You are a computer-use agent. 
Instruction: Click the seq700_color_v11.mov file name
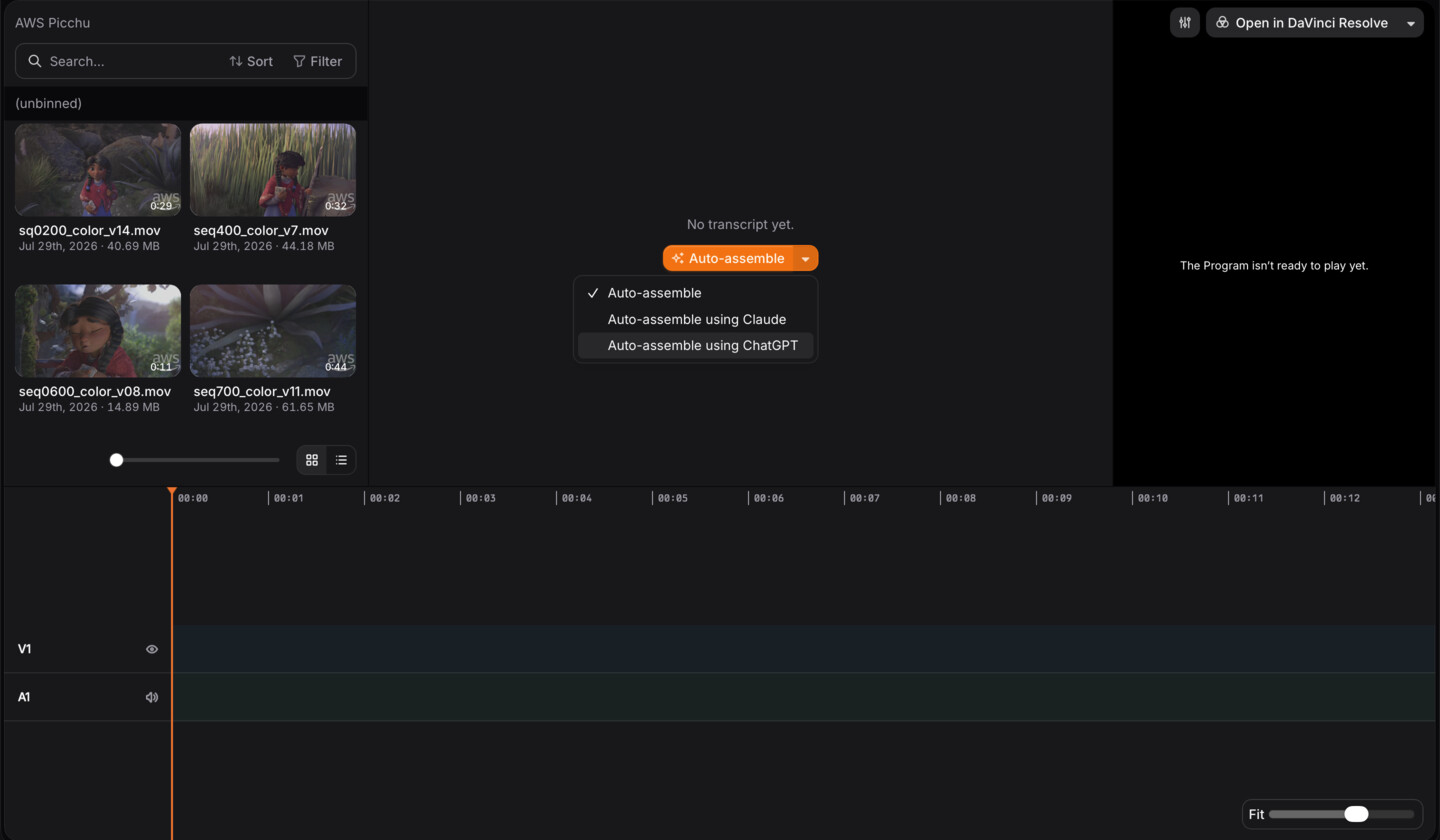pyautogui.click(x=262, y=391)
